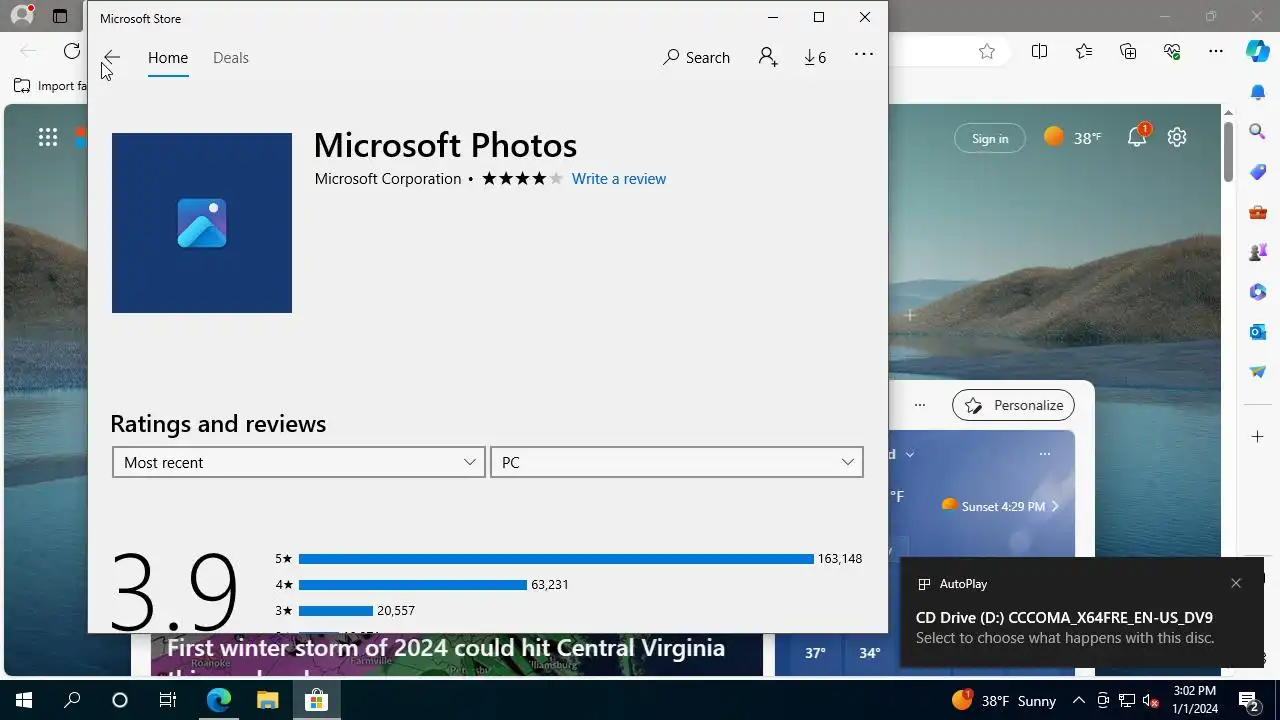Screen dimensions: 1280x720
Task: Add this page to Edge favorites
Action: point(987,52)
